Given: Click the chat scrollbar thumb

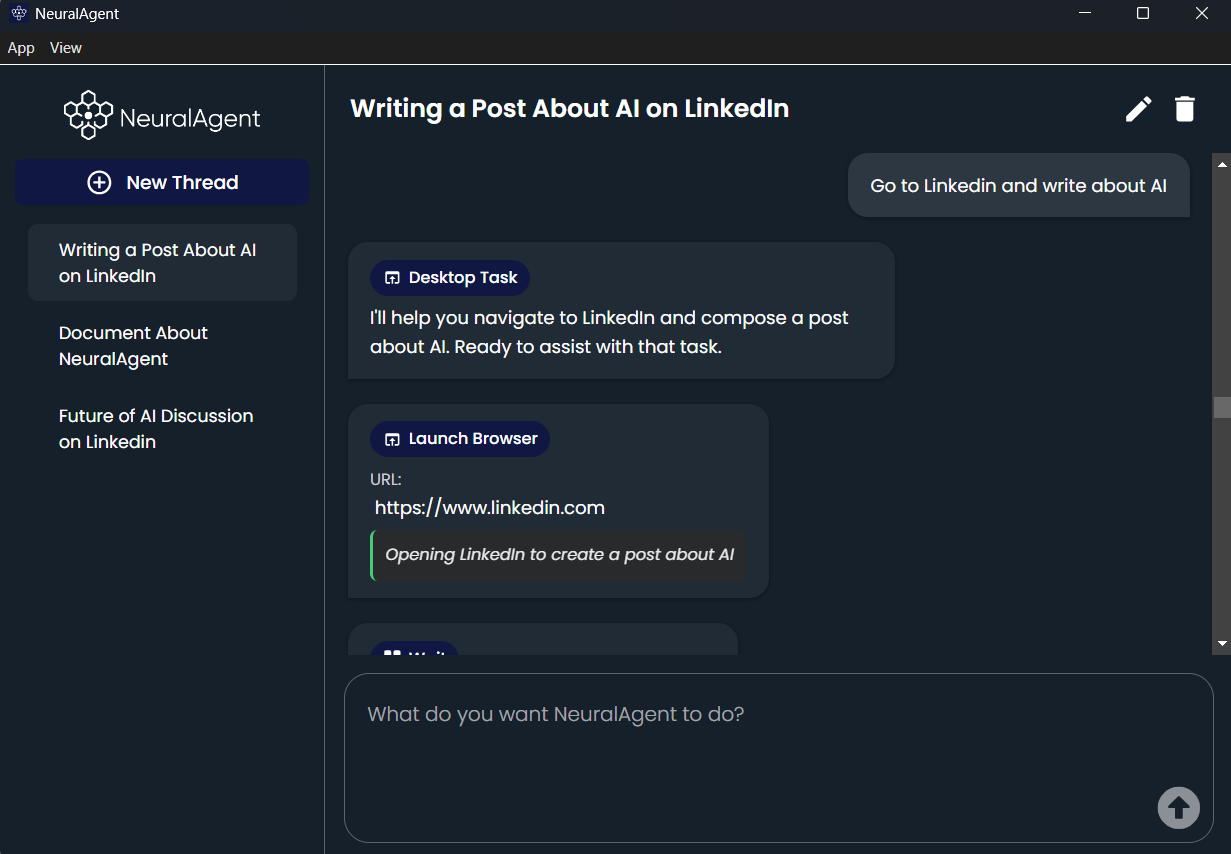Looking at the screenshot, I should pyautogui.click(x=1222, y=407).
